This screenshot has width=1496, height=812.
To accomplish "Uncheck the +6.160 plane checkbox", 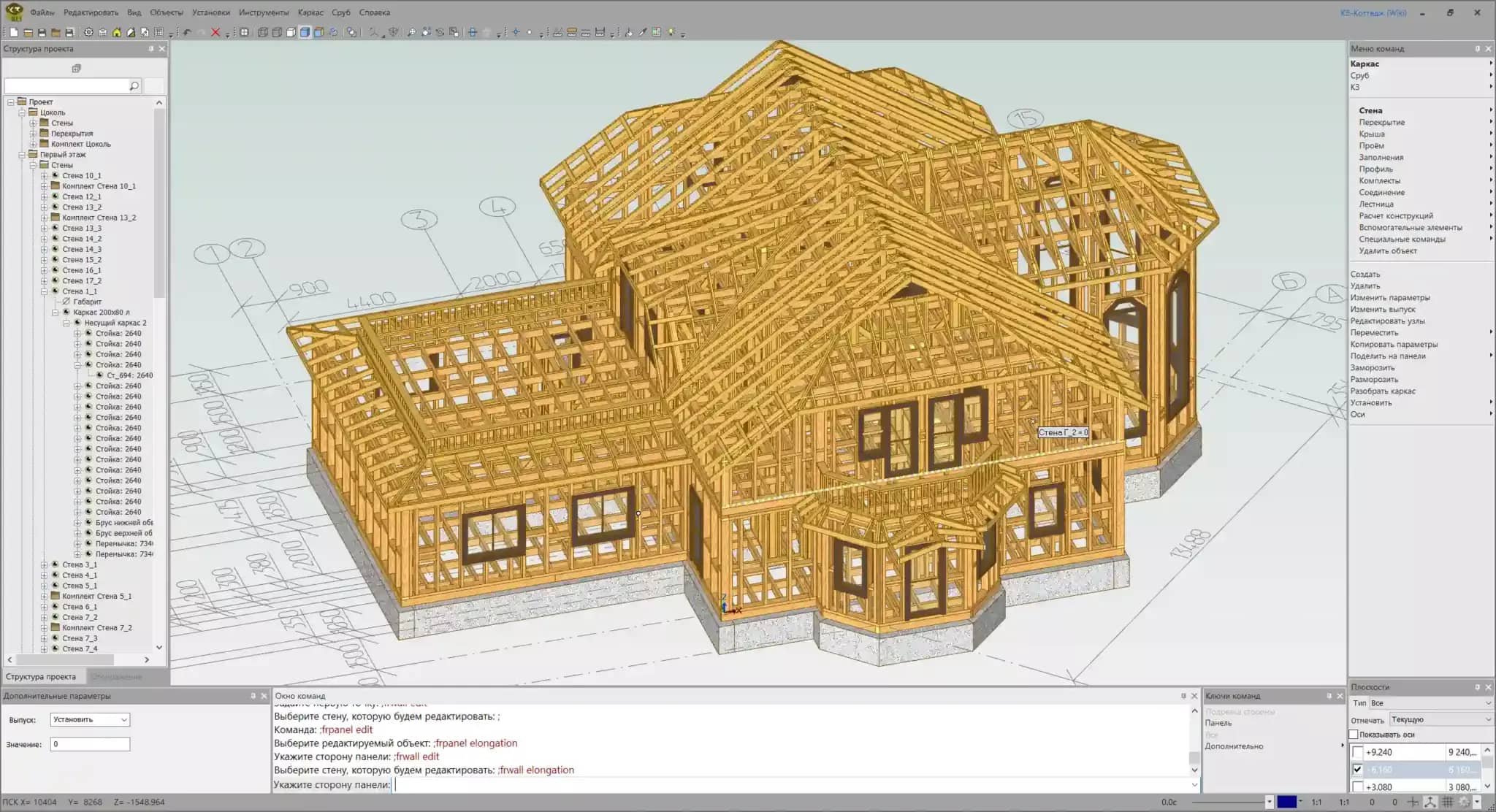I will [x=1357, y=770].
